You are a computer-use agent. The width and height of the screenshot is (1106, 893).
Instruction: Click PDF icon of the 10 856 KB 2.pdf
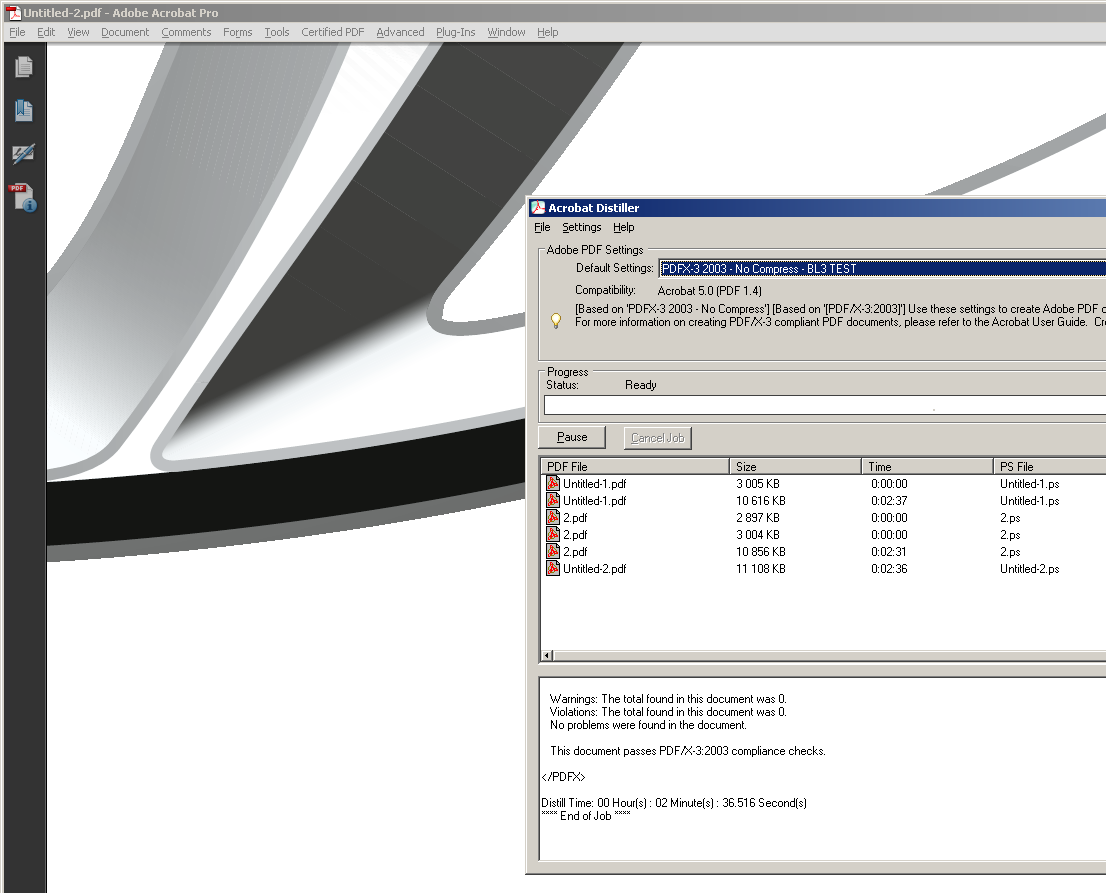point(553,551)
